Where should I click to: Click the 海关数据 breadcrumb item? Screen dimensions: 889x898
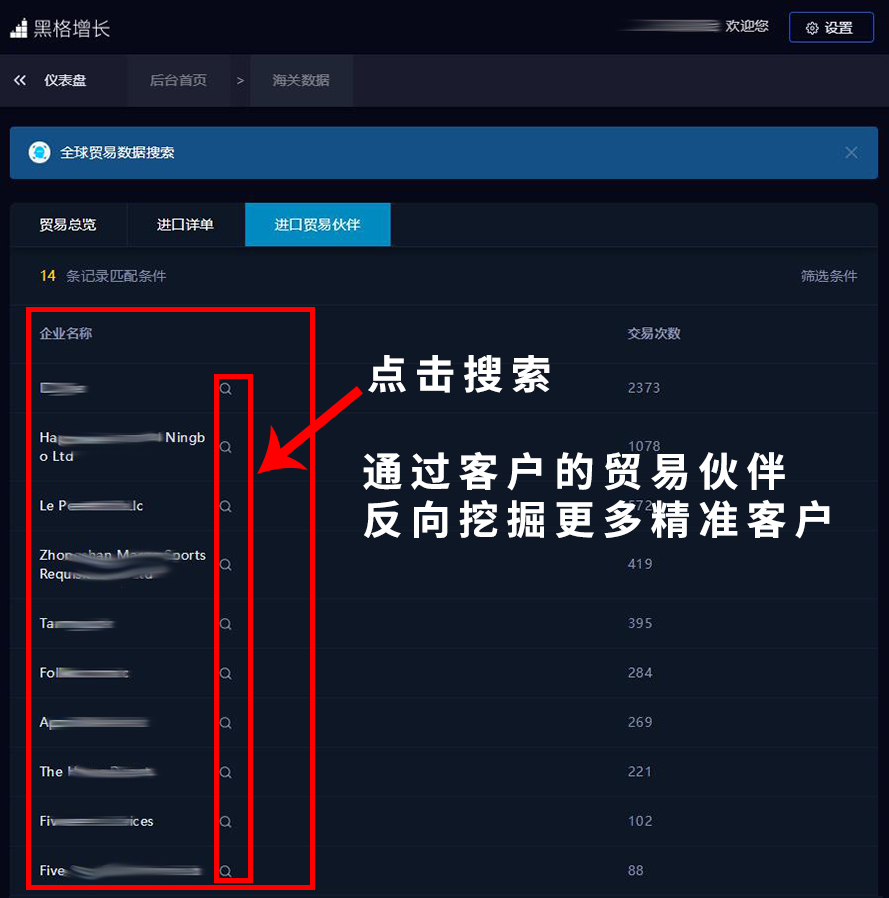[x=301, y=81]
